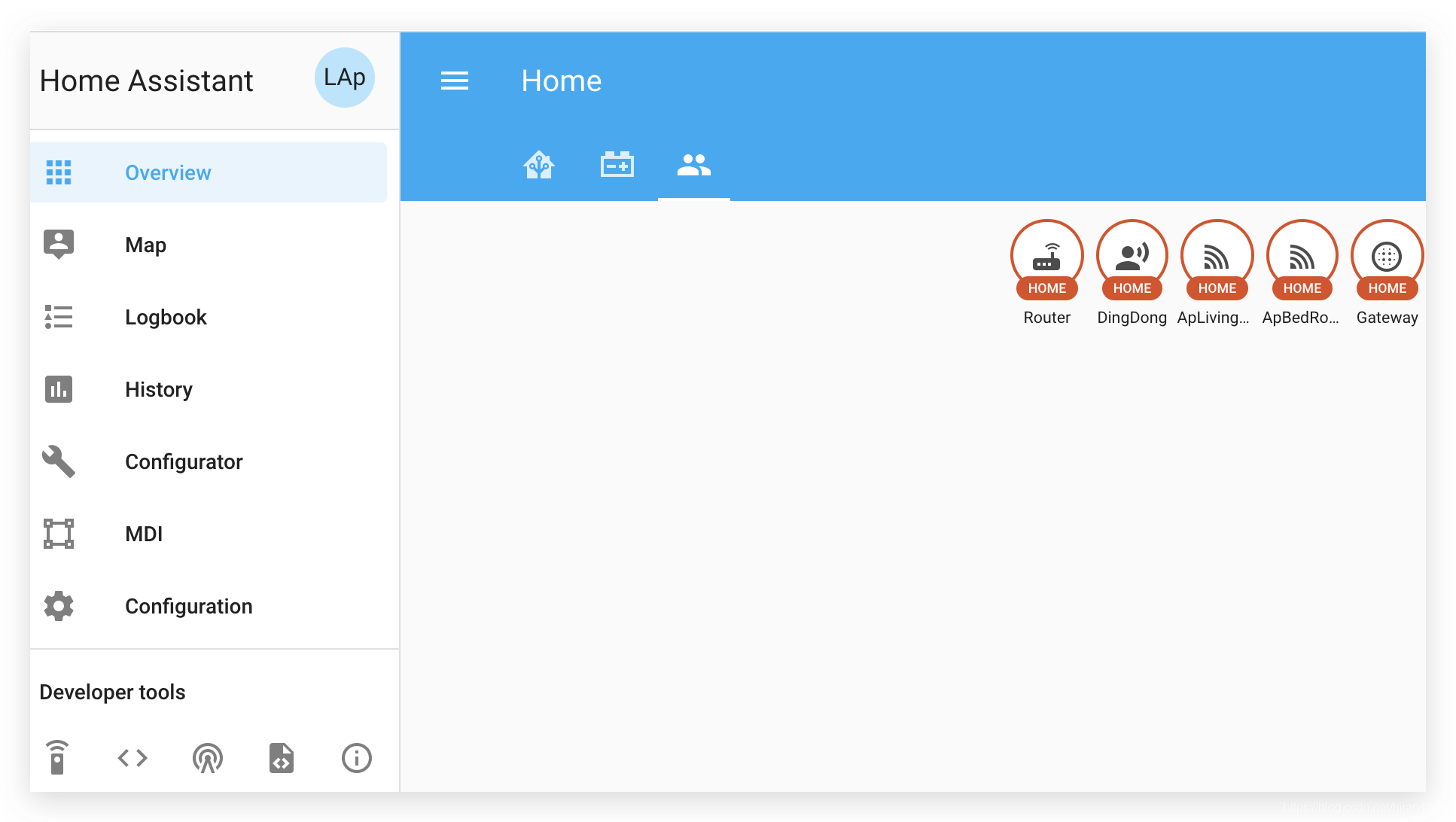Switch to the home automation tab icon
The height and width of the screenshot is (822, 1456).
[x=539, y=165]
